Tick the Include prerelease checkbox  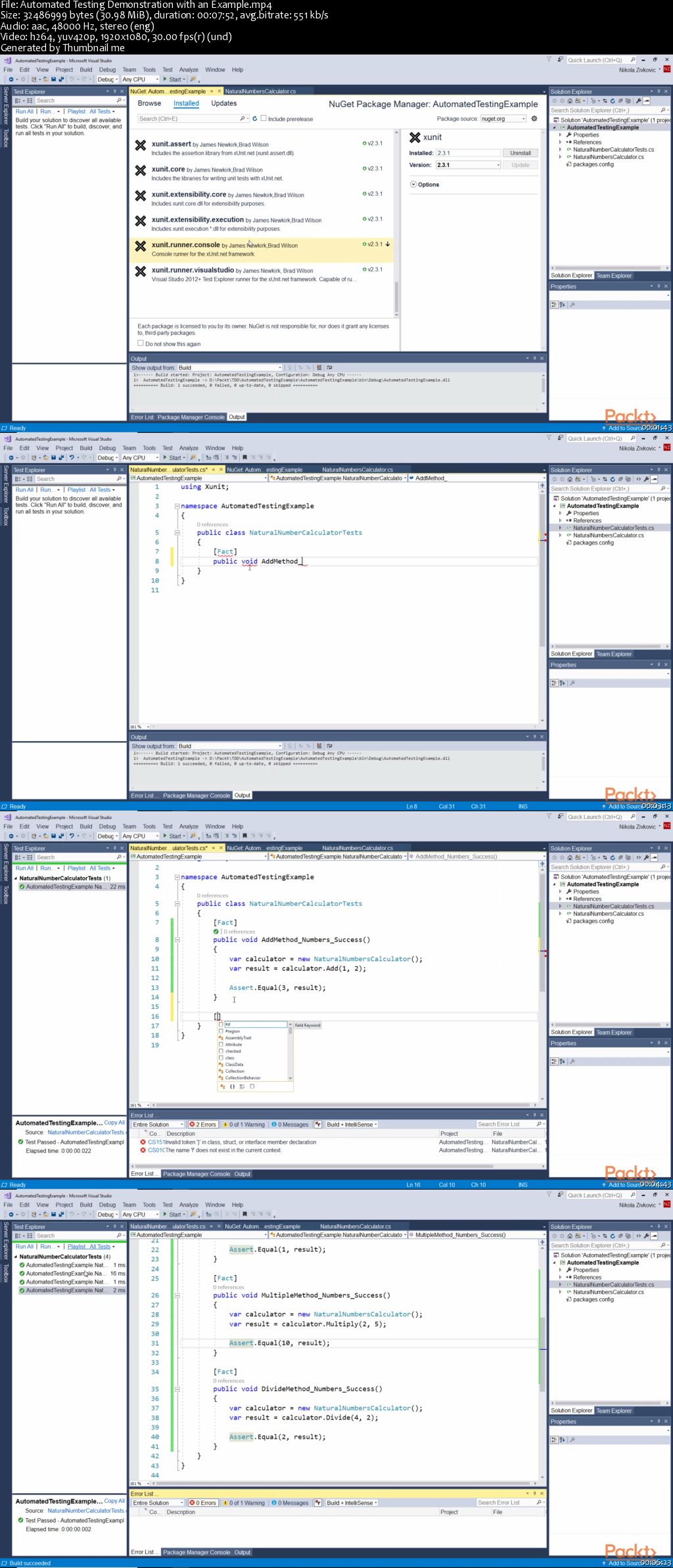pos(264,118)
